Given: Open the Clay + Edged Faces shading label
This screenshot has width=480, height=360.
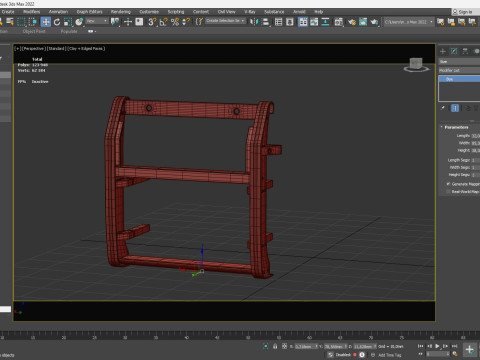Looking at the screenshot, I should coord(86,49).
